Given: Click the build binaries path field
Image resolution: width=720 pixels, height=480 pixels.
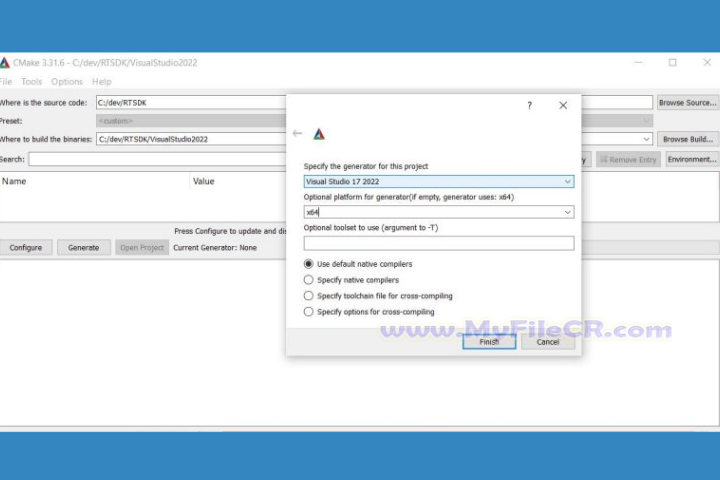Looking at the screenshot, I should pyautogui.click(x=191, y=139).
